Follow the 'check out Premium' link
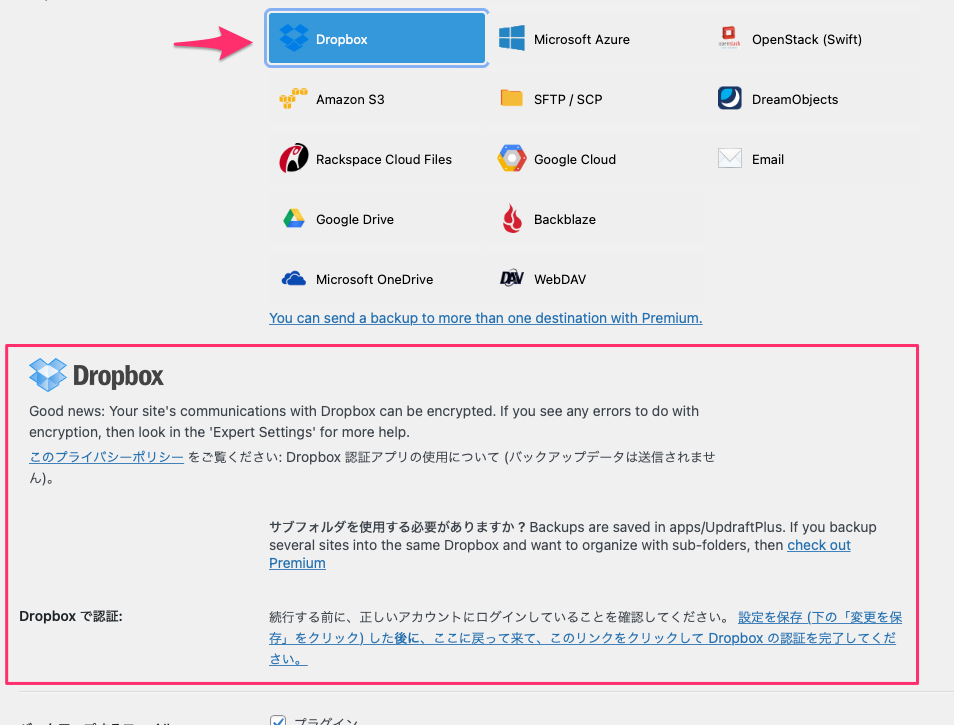Image resolution: width=954 pixels, height=725 pixels. pos(818,545)
